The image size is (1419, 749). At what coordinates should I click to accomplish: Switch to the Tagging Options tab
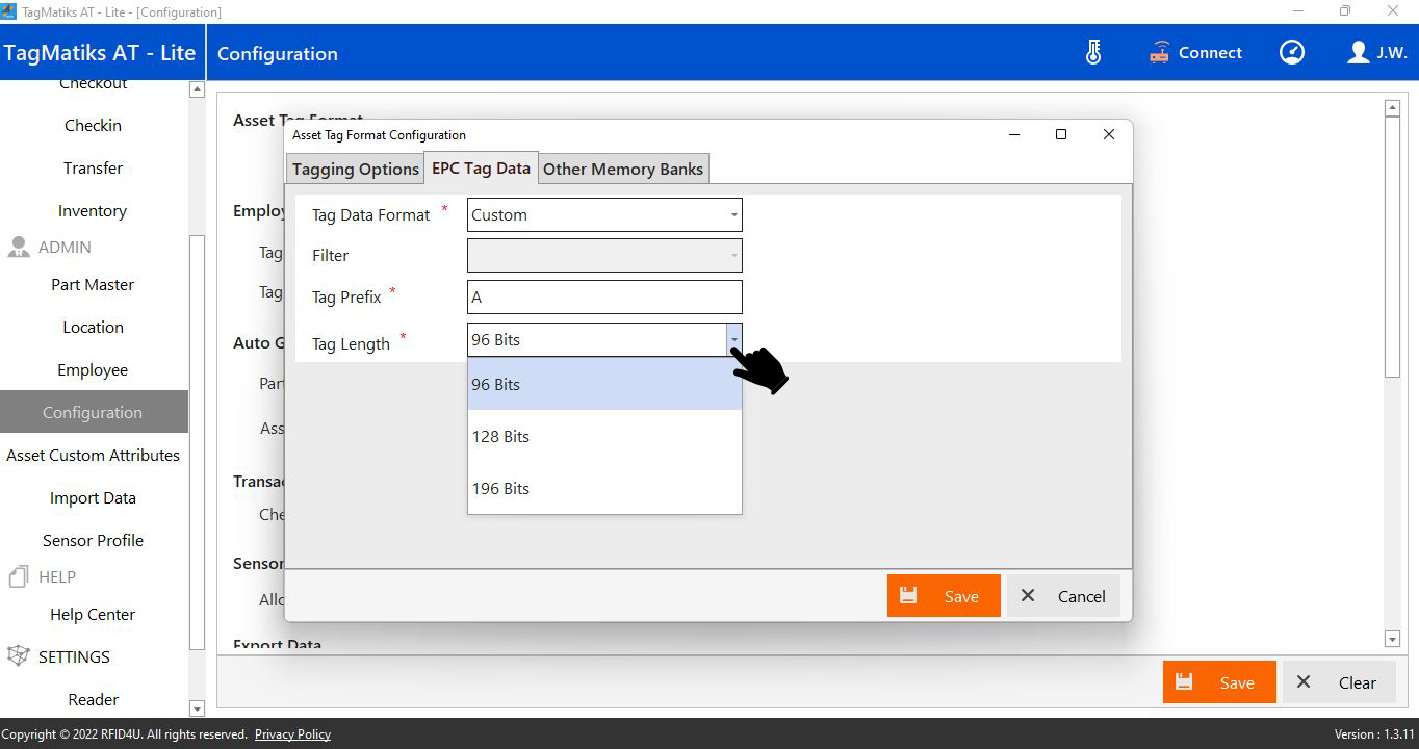(x=355, y=169)
